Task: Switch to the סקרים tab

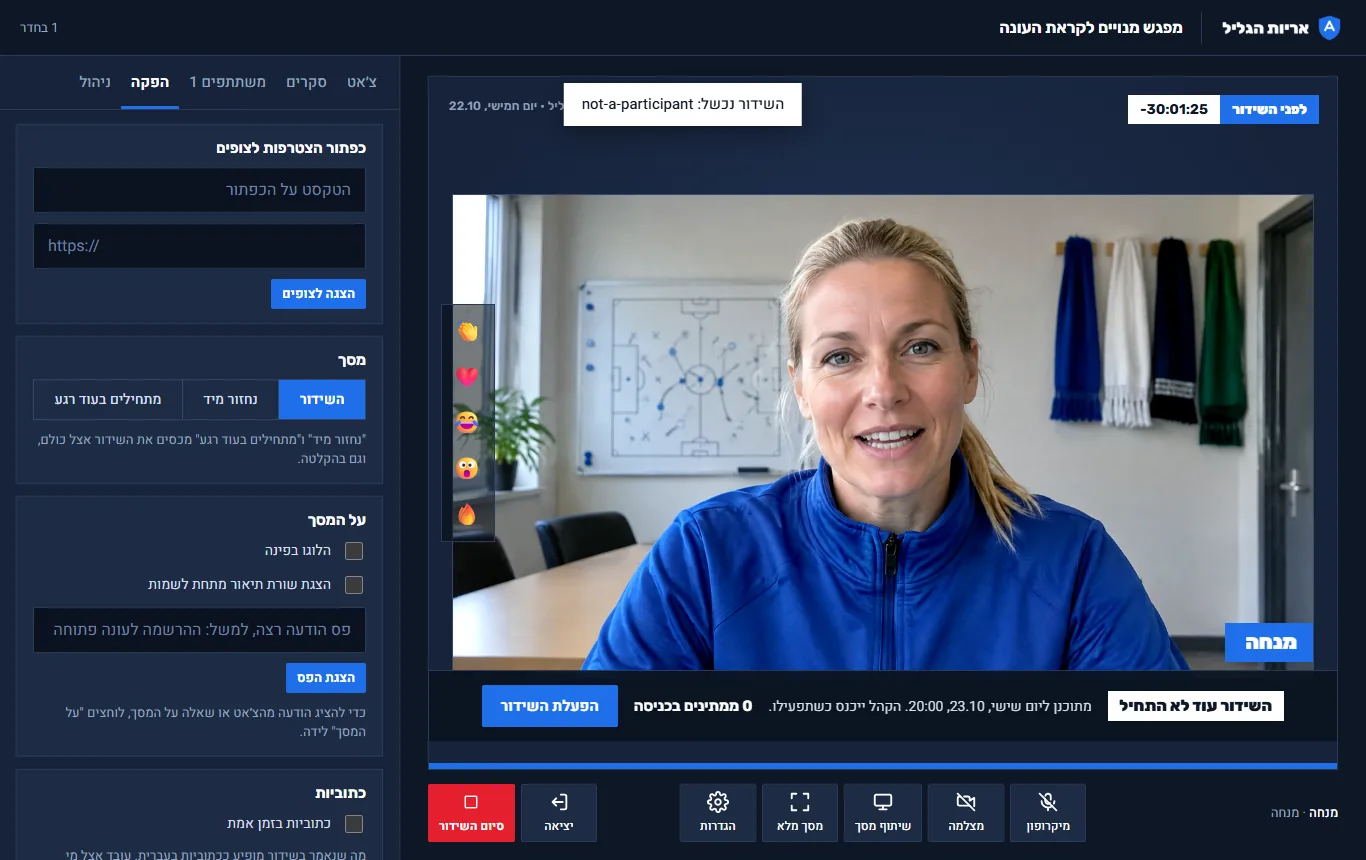Action: pos(306,82)
